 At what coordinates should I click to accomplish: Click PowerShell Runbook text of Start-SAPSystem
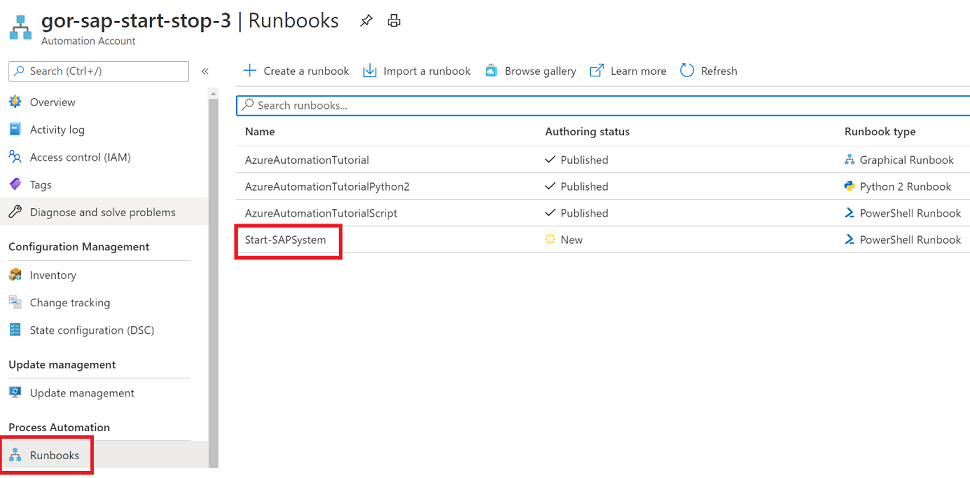(911, 240)
